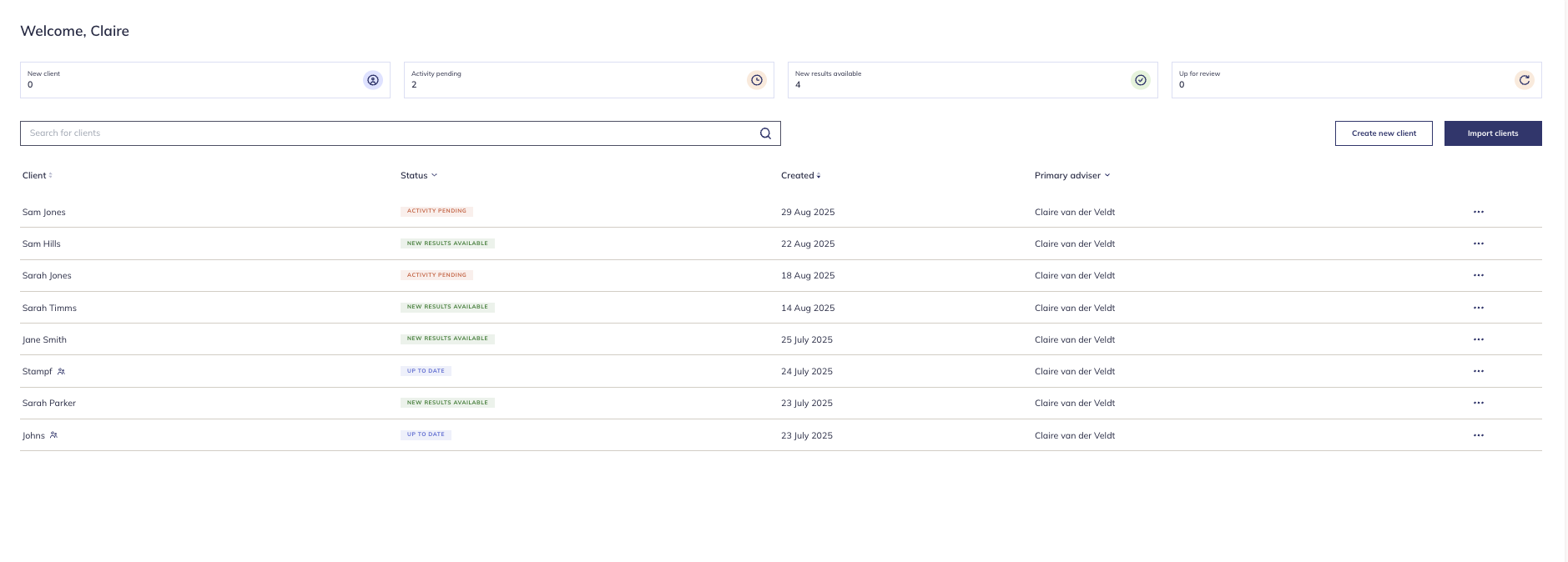This screenshot has height=562, width=1568.
Task: Click the 25 July 2025 created date
Action: point(807,339)
